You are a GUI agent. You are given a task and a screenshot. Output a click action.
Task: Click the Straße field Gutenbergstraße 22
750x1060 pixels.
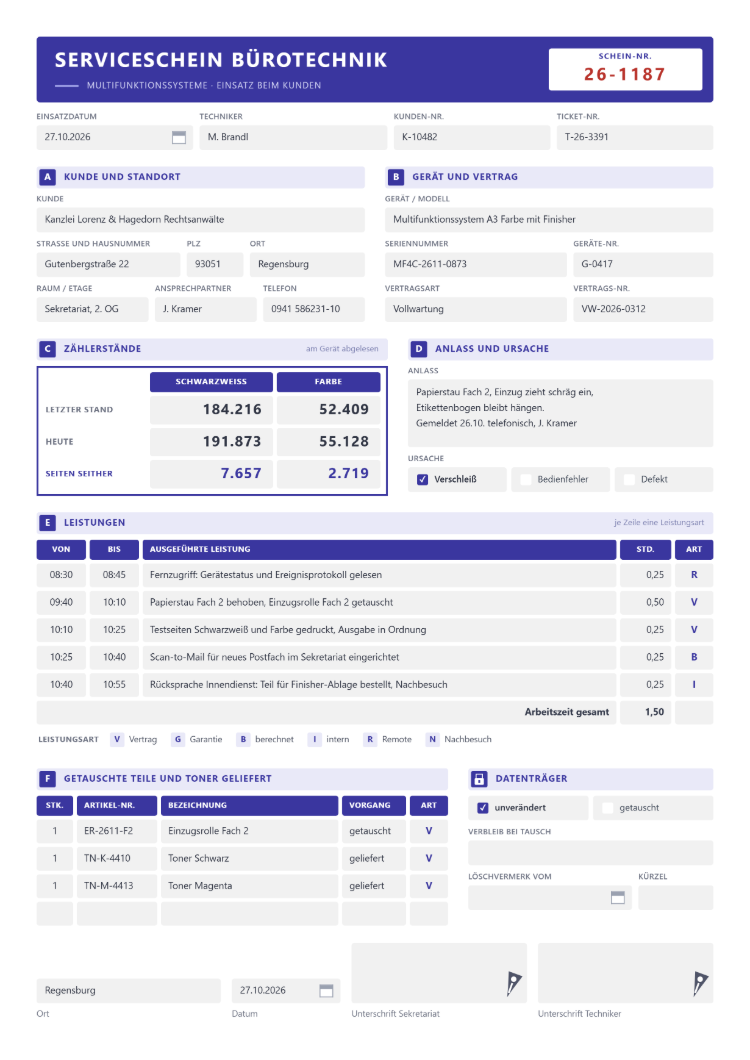pos(108,264)
